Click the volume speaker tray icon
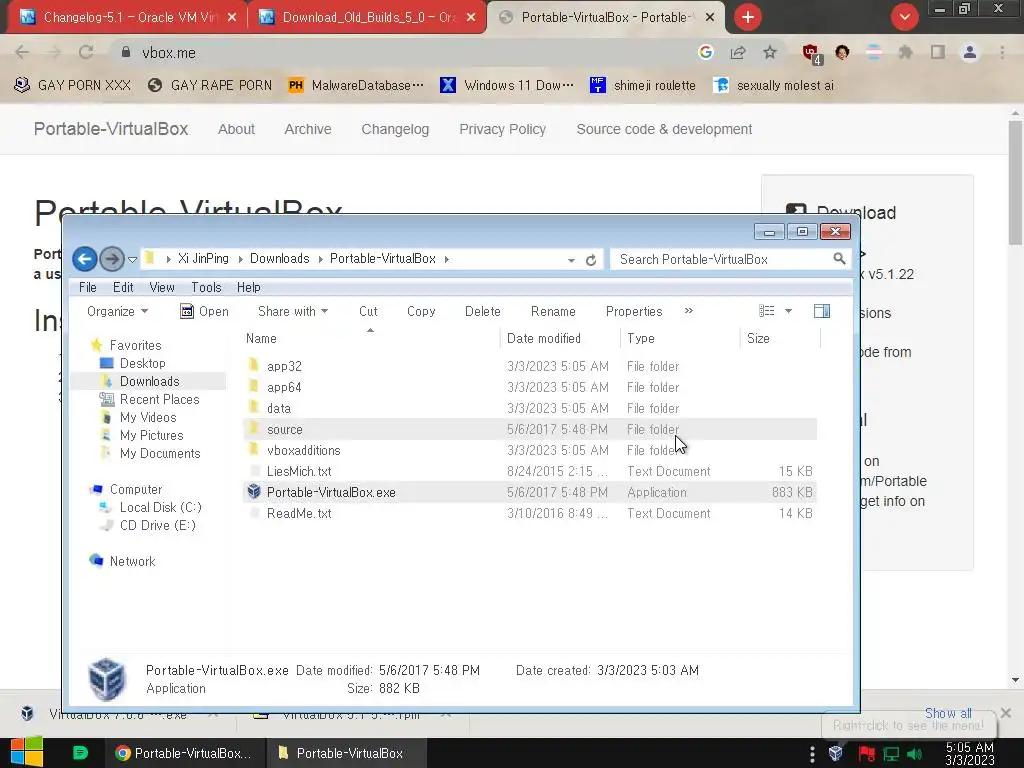 point(915,754)
